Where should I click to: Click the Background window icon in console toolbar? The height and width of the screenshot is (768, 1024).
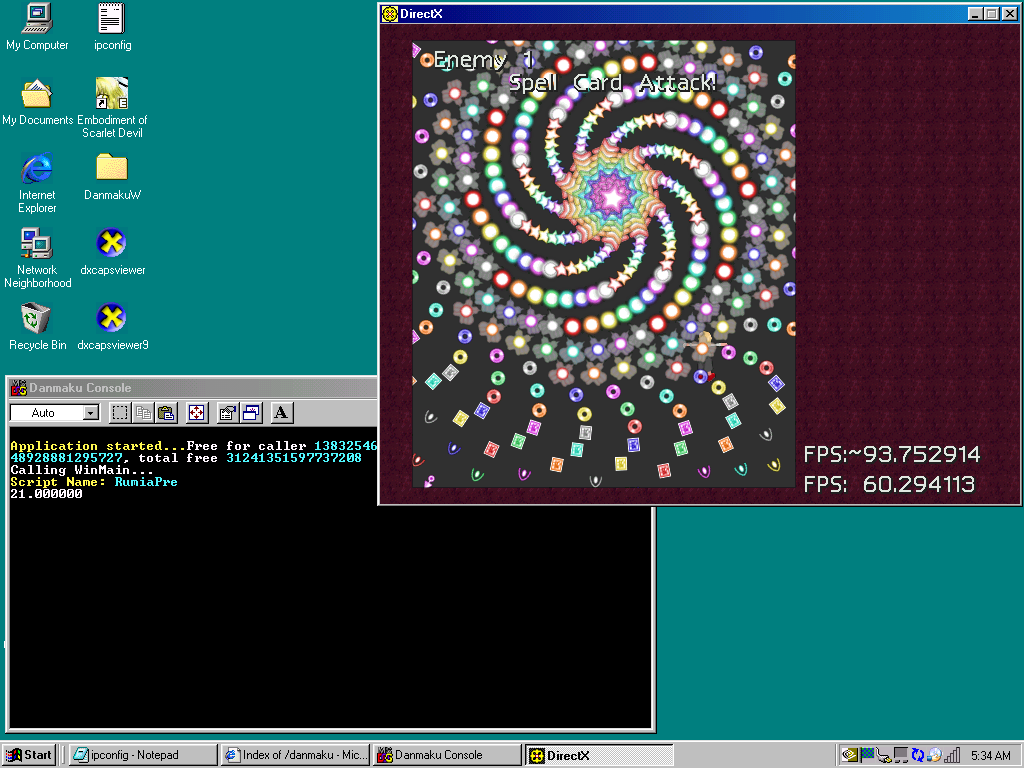pos(251,413)
